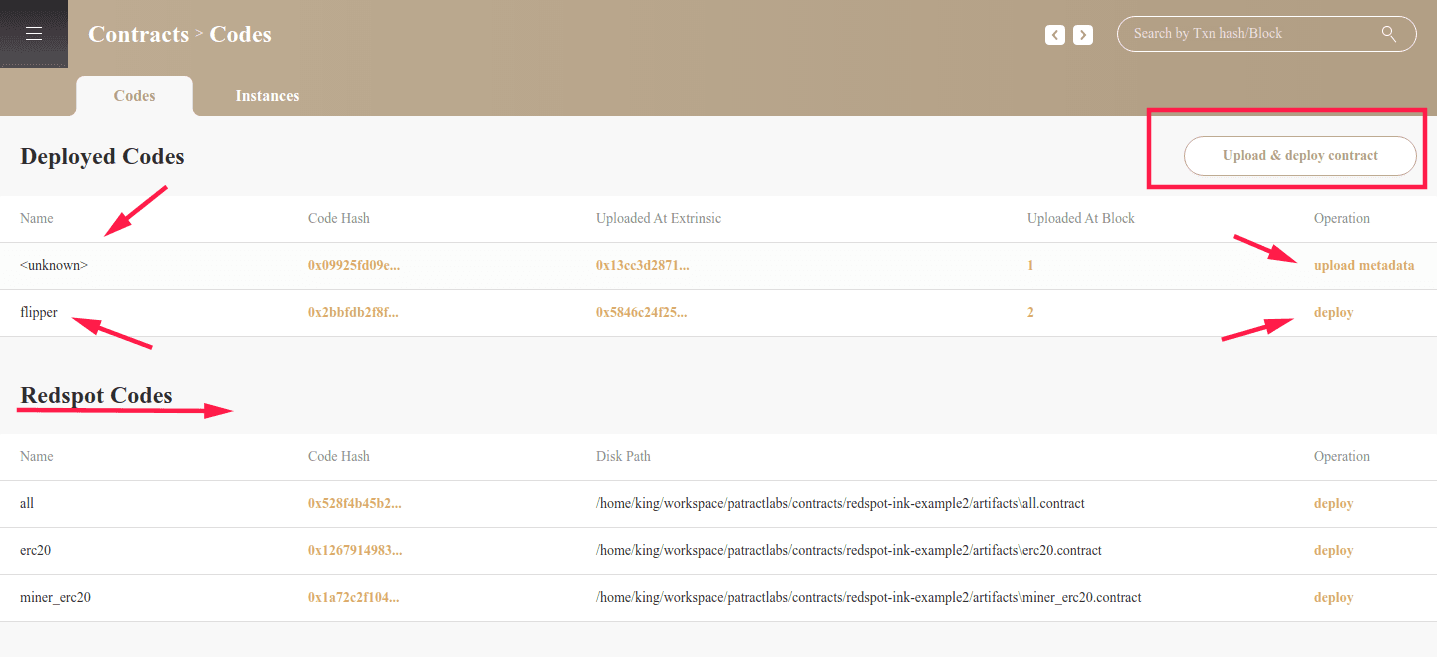Screen dimensions: 1437x657
Task: Open uploaded block 1 link
Action: pyautogui.click(x=1030, y=266)
